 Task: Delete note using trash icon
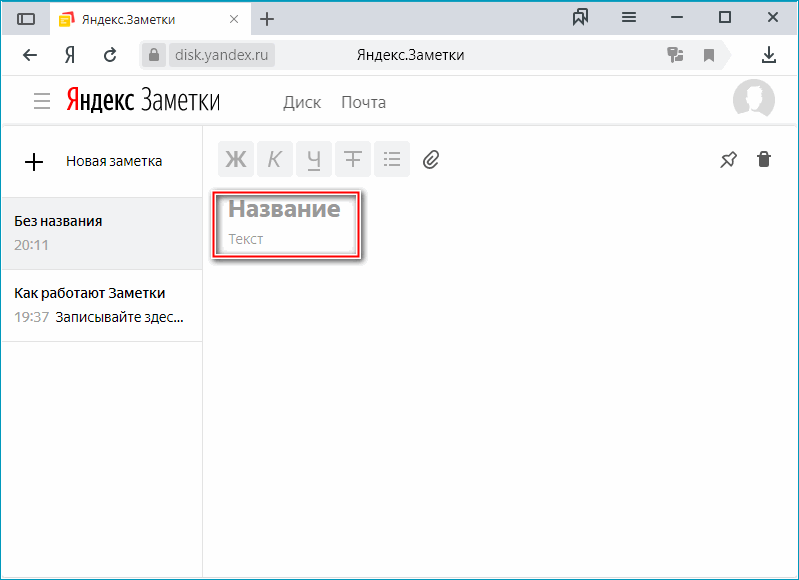point(764,159)
